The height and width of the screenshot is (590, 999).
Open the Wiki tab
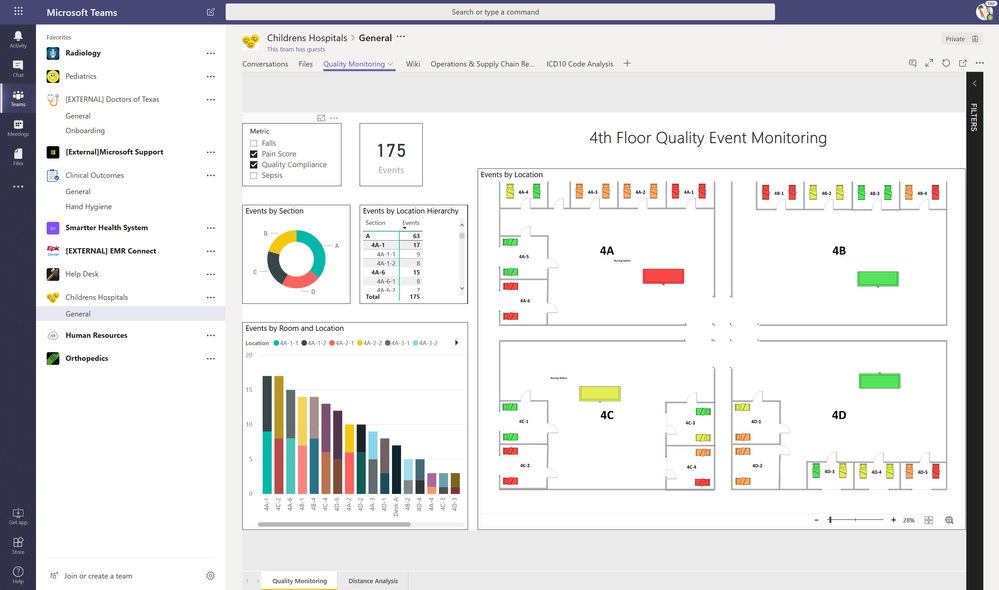[413, 64]
